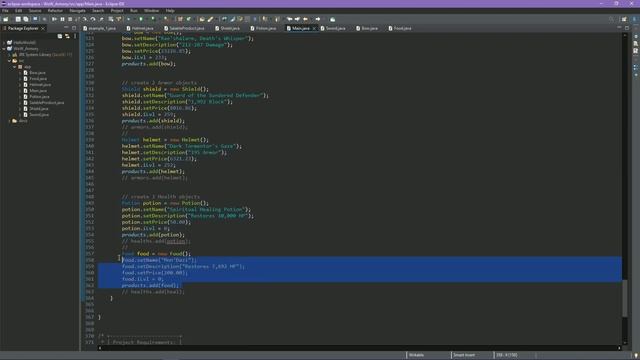Click the Suspend debug toolbar icon
This screenshot has height=360, width=640.
(x=62, y=19)
